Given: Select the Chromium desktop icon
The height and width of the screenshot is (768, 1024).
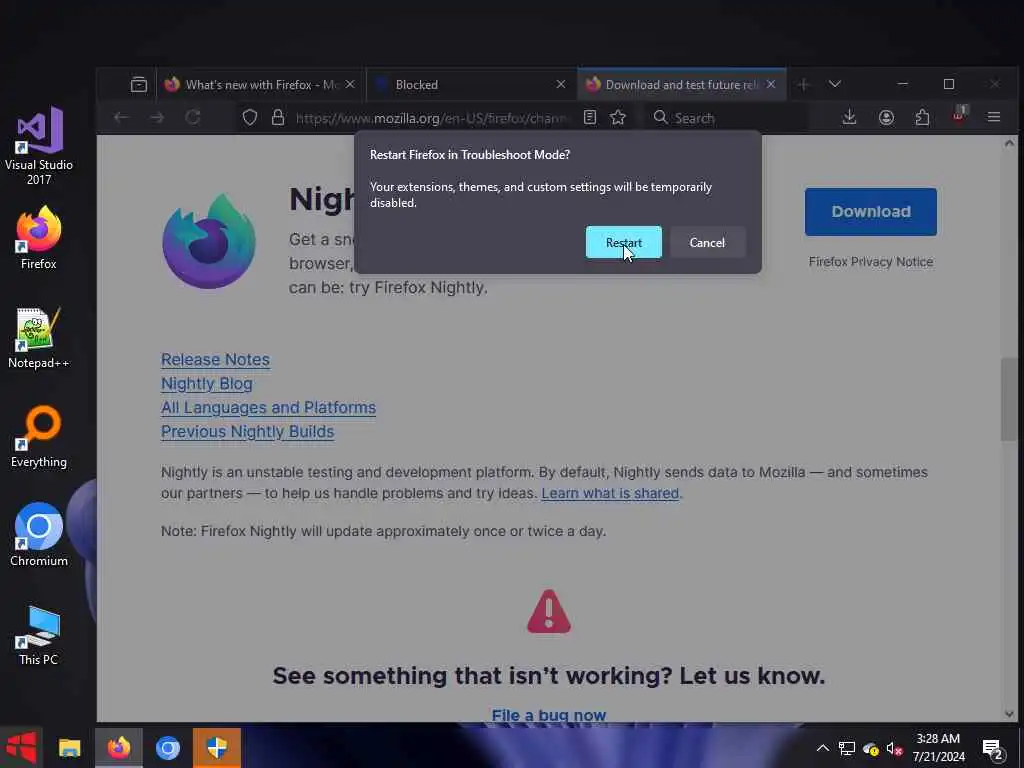Looking at the screenshot, I should 39,536.
